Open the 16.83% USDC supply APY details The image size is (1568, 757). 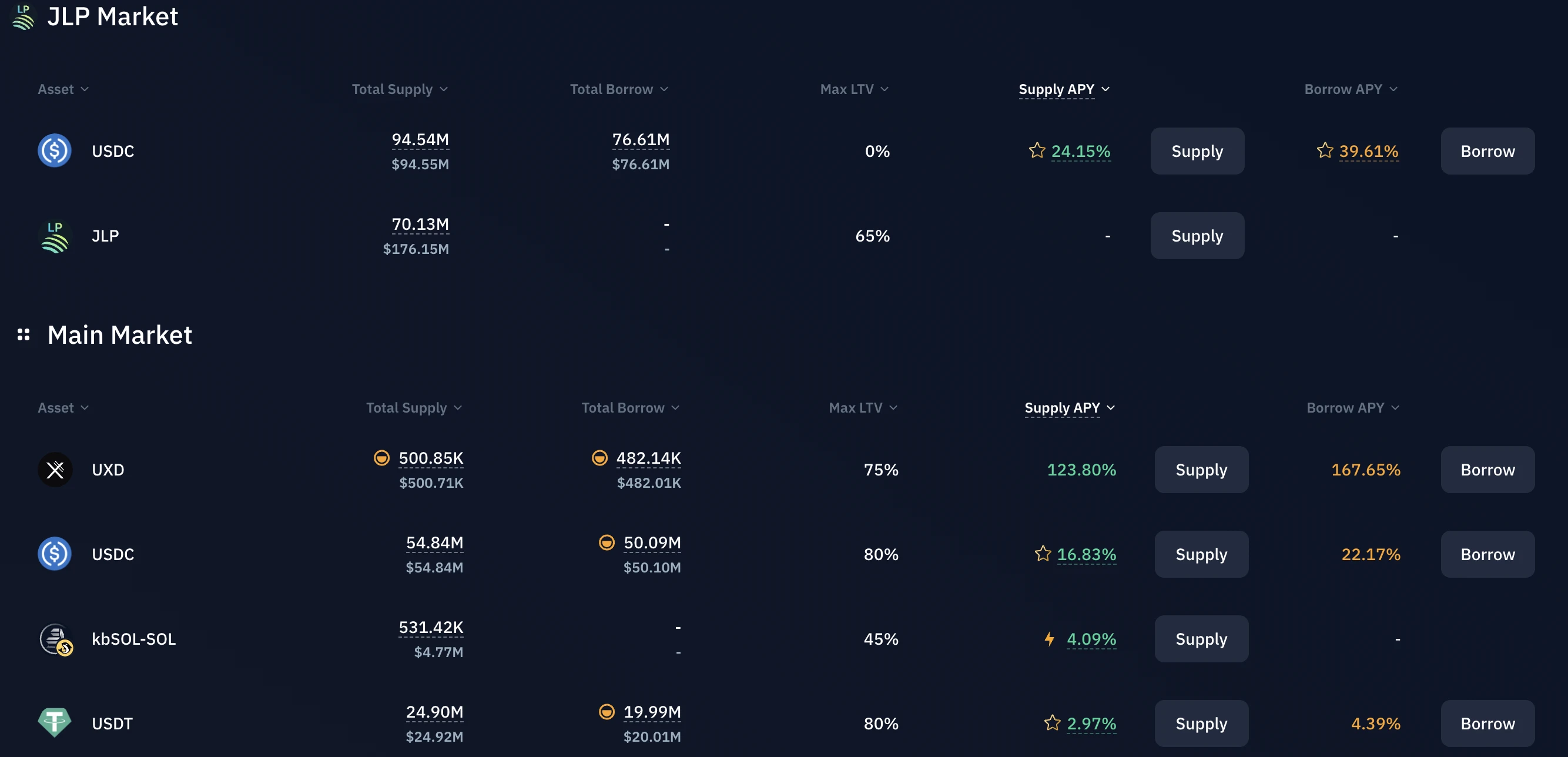(1086, 554)
